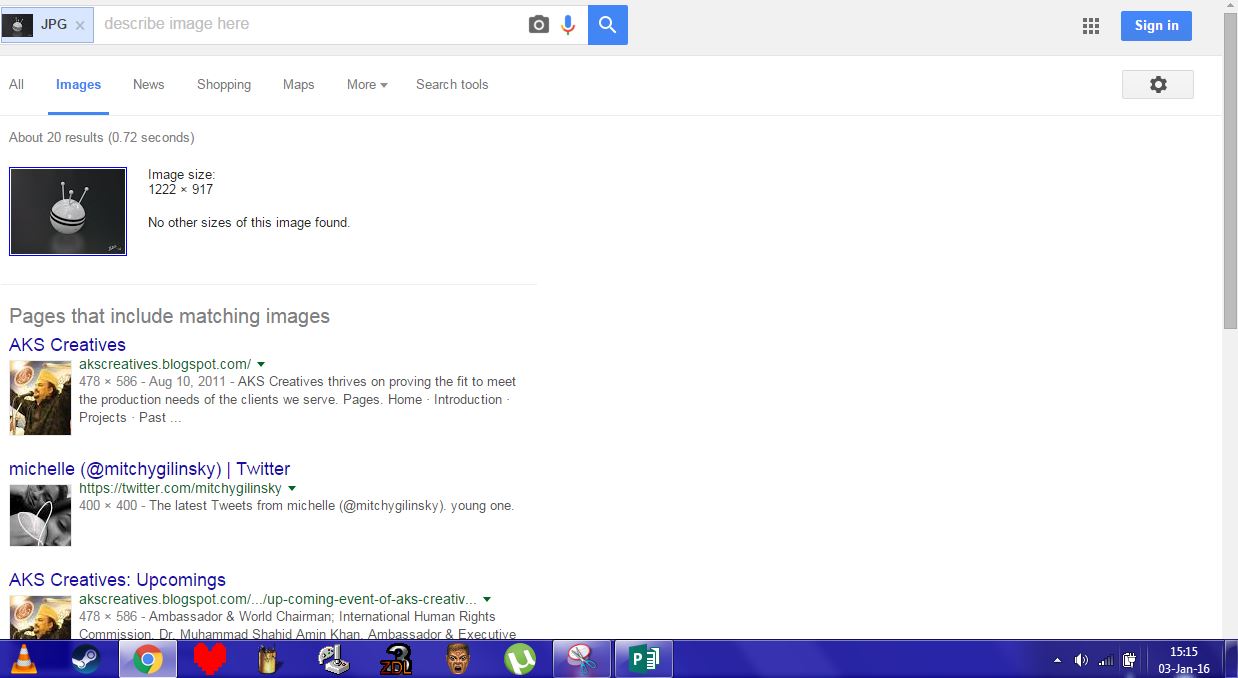Open Search tools options

coord(452,85)
